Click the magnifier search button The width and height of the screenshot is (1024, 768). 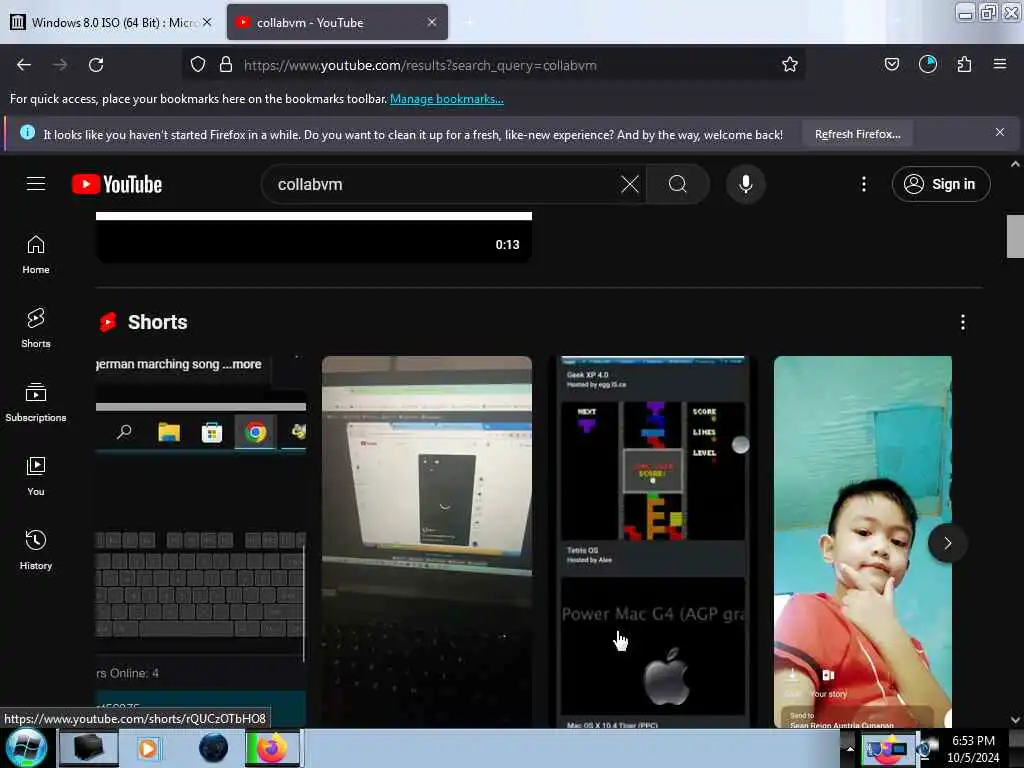[678, 184]
